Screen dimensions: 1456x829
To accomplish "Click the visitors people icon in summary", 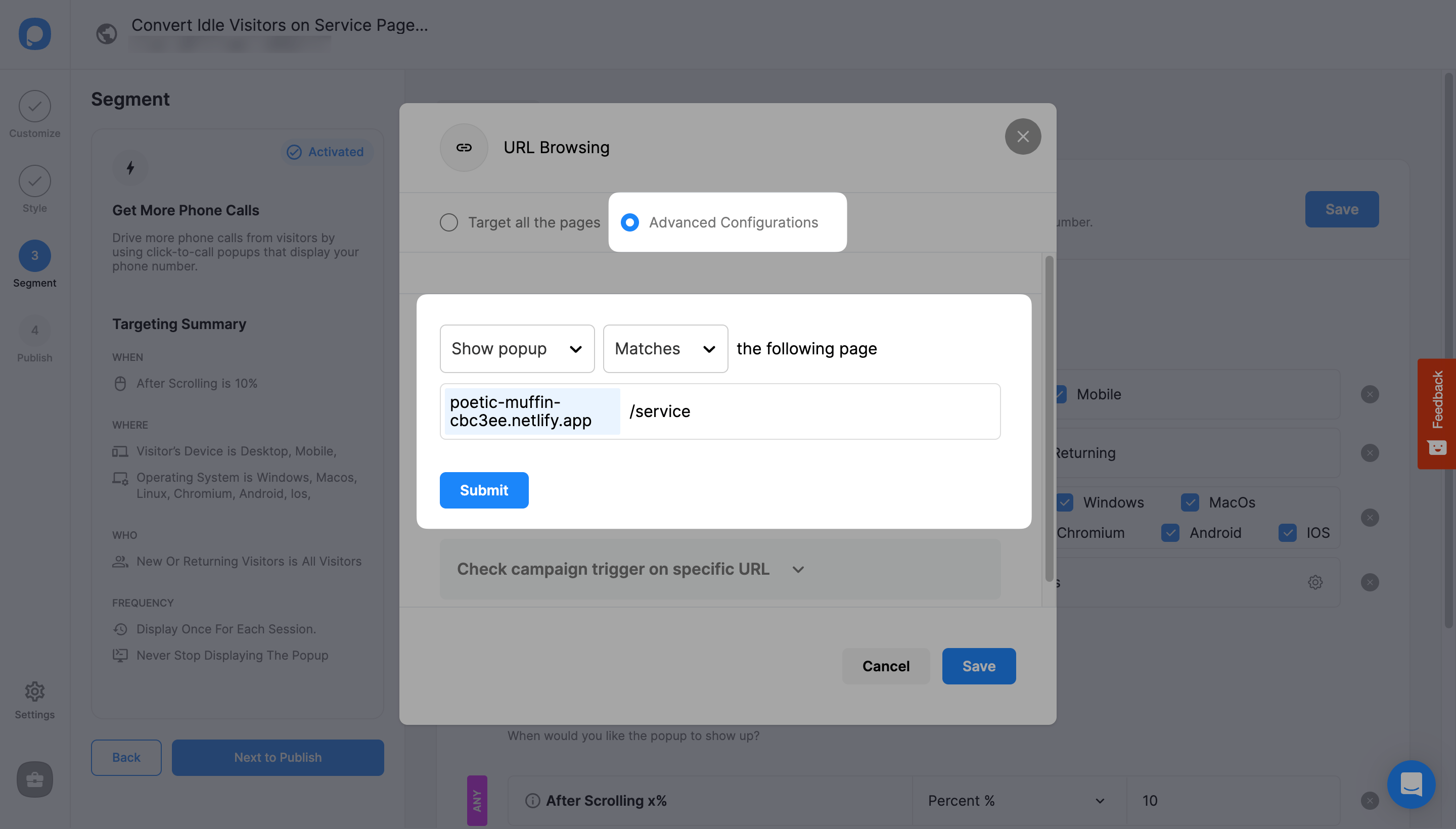I will pos(120,562).
